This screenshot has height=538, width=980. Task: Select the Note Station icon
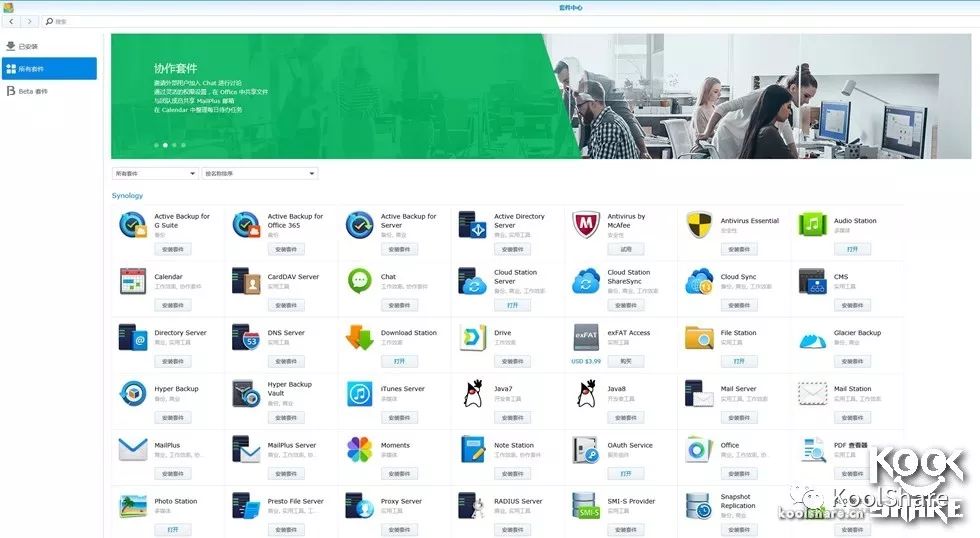pyautogui.click(x=472, y=450)
